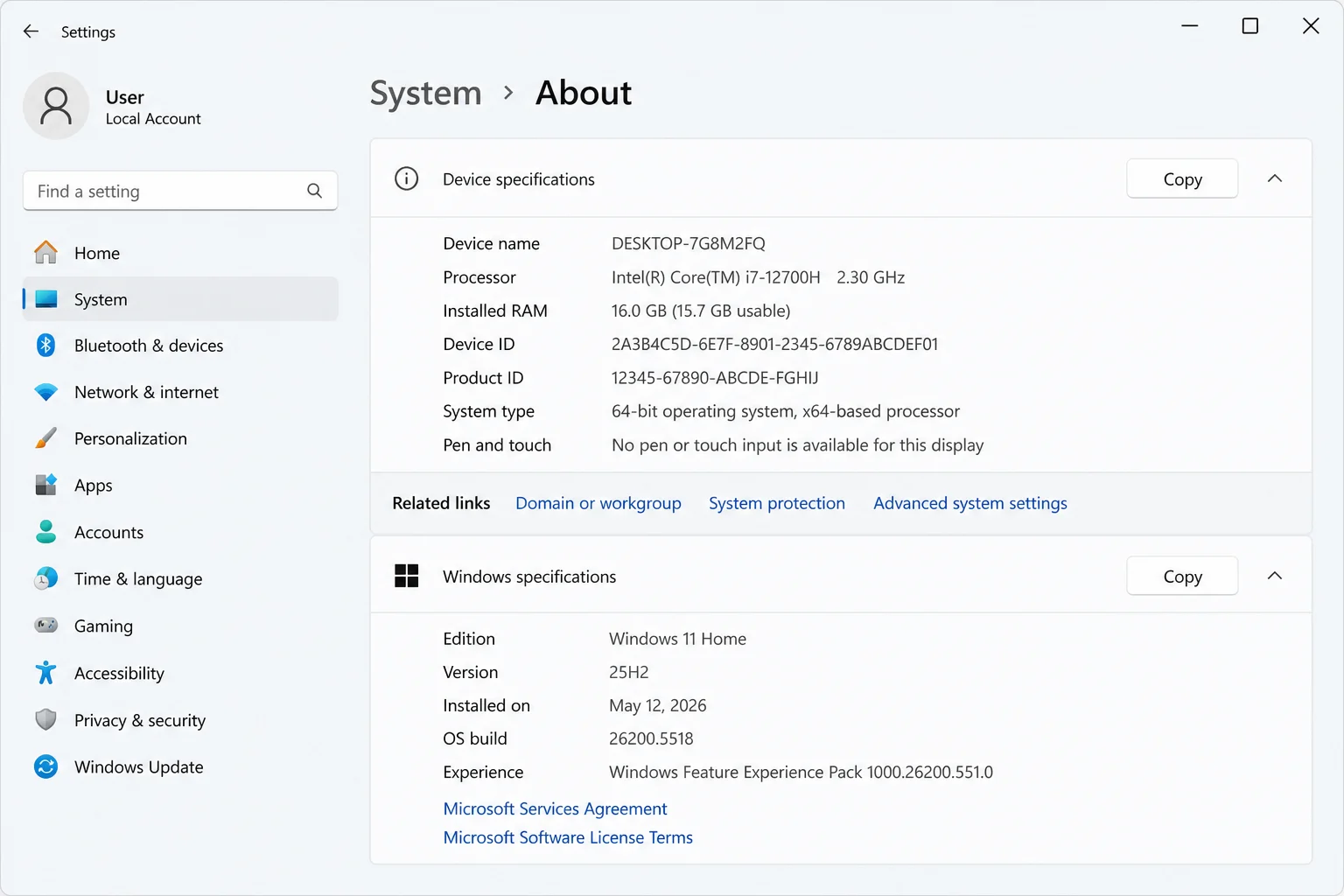
Task: Collapse the Device specifications section chevron
Action: (1275, 178)
